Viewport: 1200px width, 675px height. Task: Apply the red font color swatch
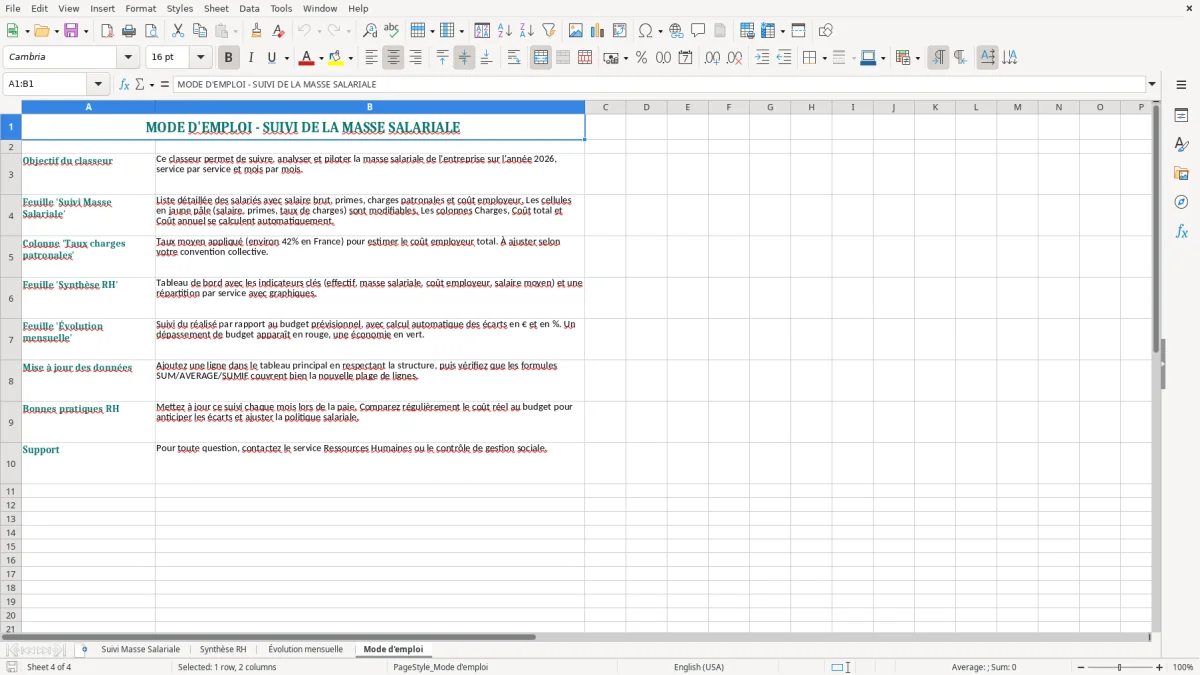coord(307,58)
